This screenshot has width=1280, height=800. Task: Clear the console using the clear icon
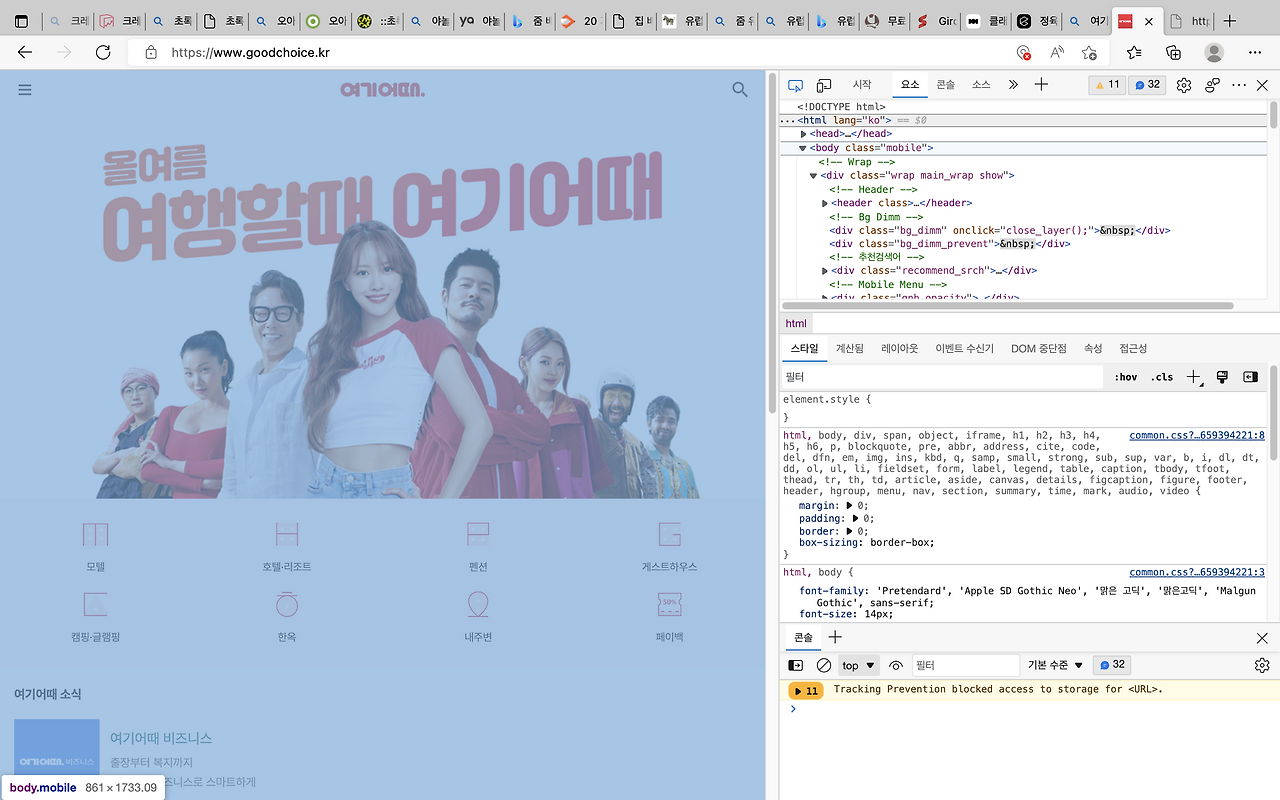point(823,664)
